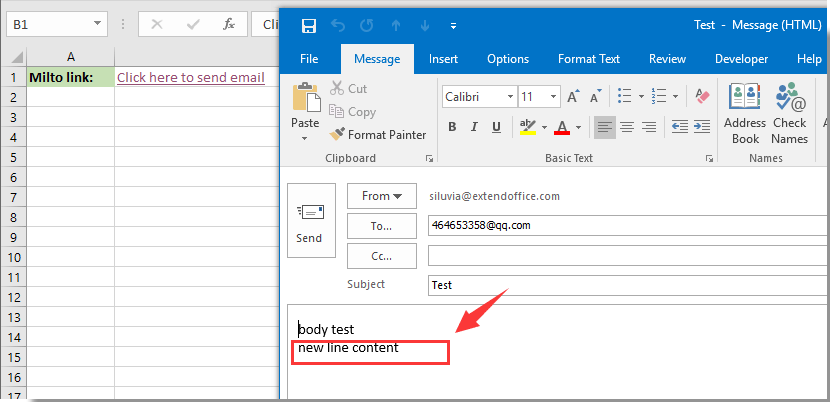Open Basic Text dialog launcher

[709, 158]
